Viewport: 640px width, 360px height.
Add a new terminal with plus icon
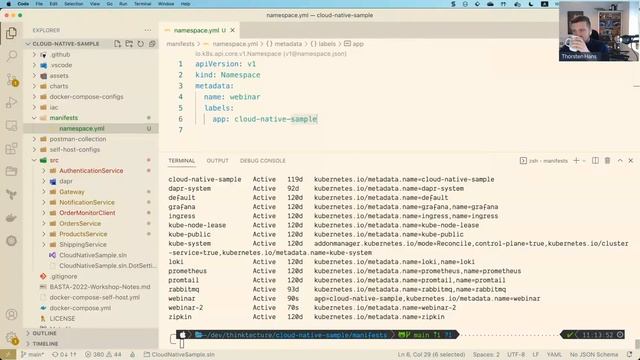(x=576, y=160)
